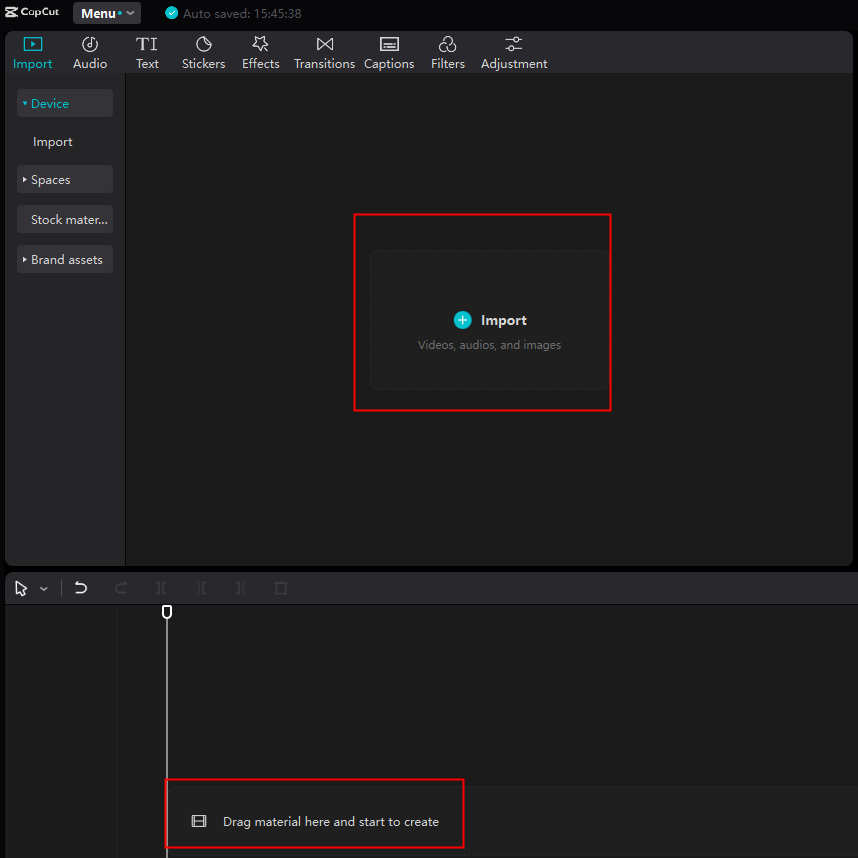The image size is (858, 858).
Task: Open the Captions panel
Action: [389, 51]
